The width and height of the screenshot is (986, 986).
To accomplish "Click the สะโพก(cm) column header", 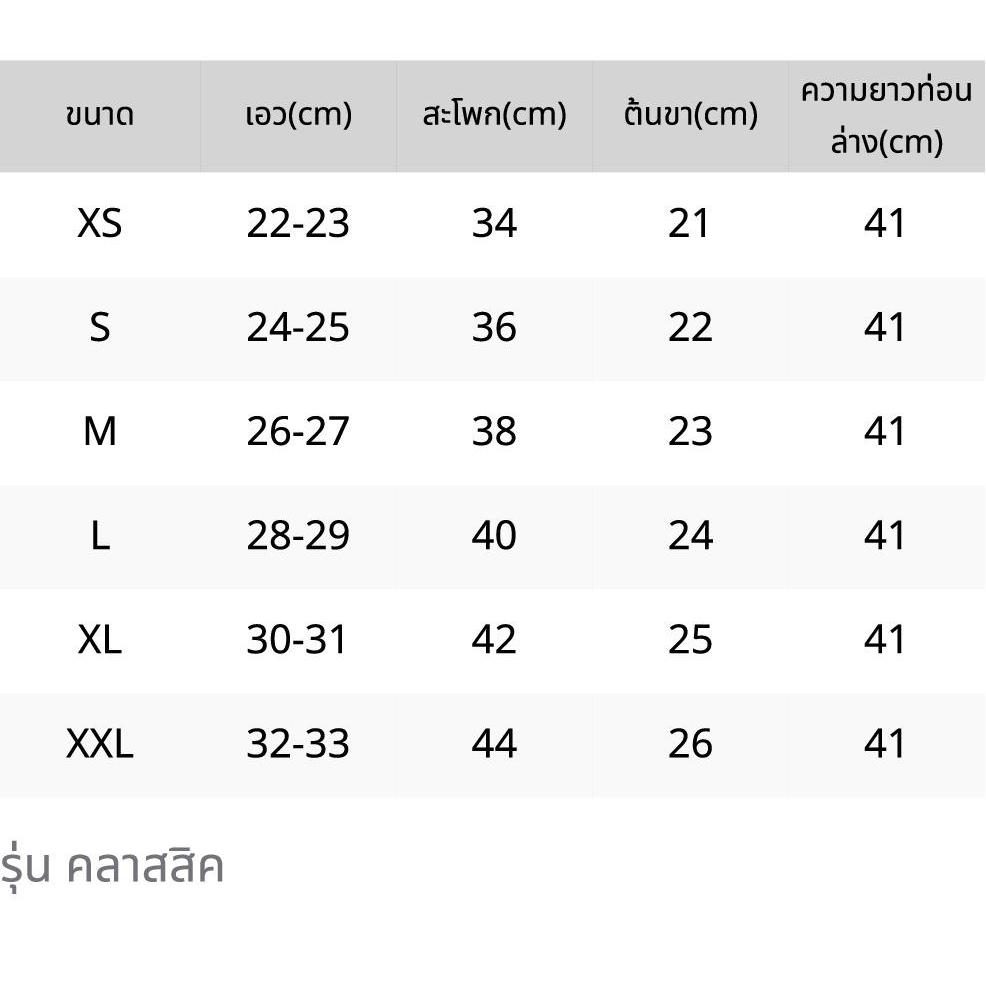I will (494, 115).
